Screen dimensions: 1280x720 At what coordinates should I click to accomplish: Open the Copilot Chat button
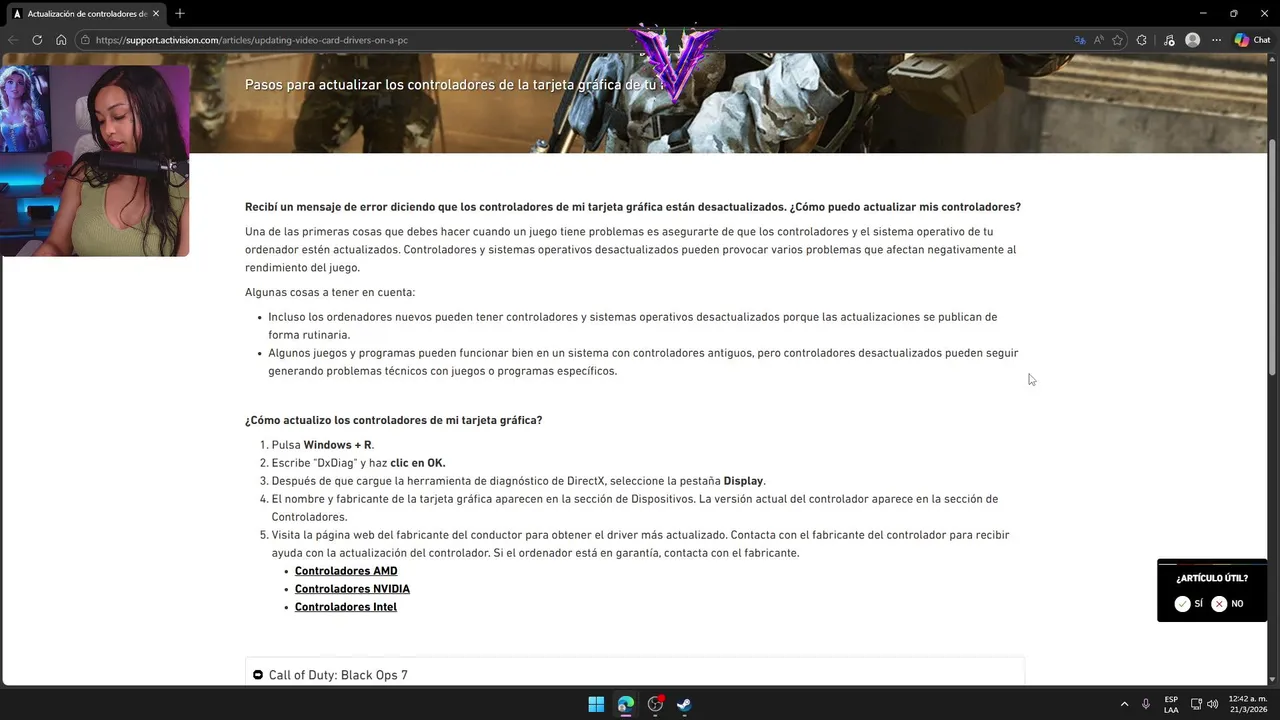point(1252,40)
